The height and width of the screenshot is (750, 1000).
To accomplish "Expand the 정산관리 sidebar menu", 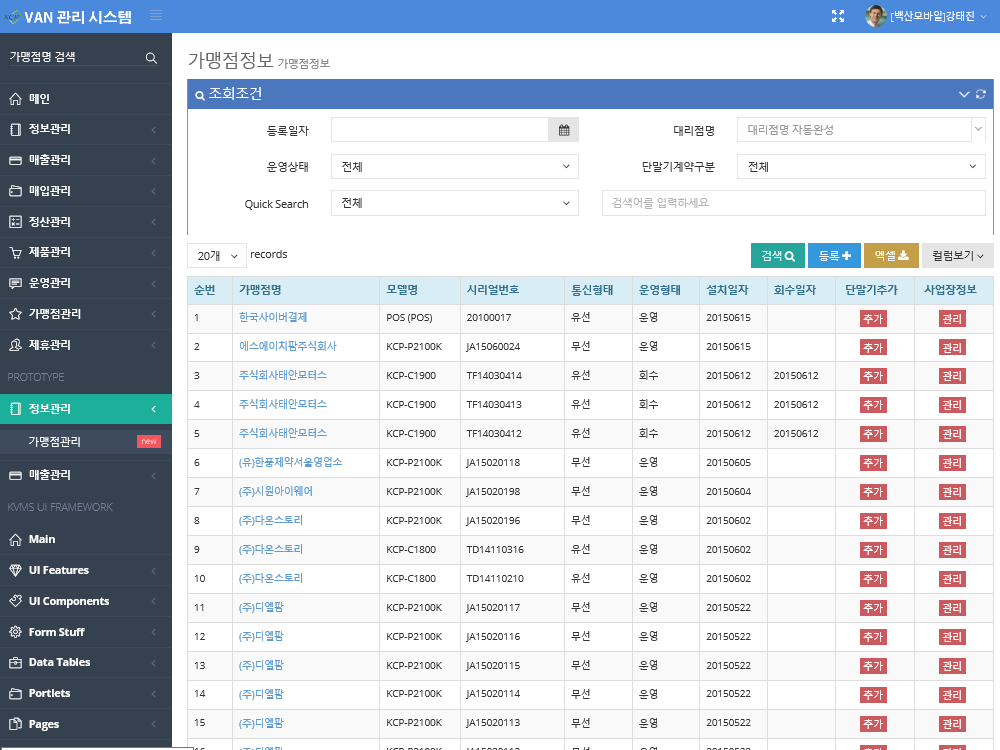I will click(85, 222).
